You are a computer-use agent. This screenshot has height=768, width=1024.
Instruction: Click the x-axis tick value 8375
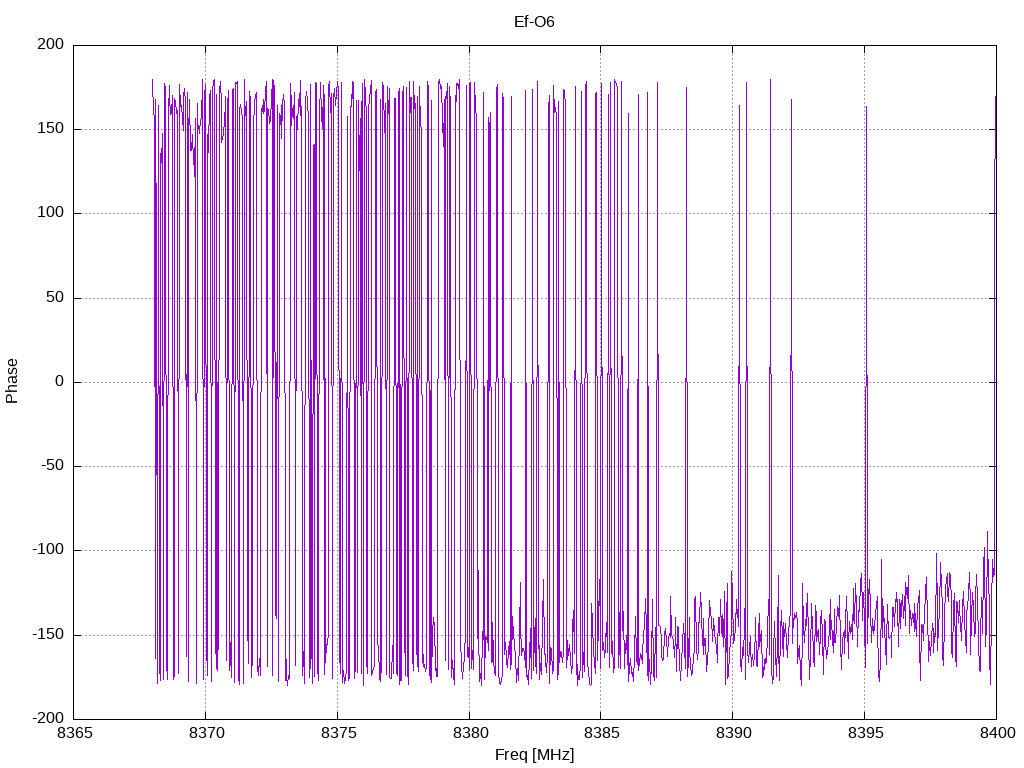point(338,733)
